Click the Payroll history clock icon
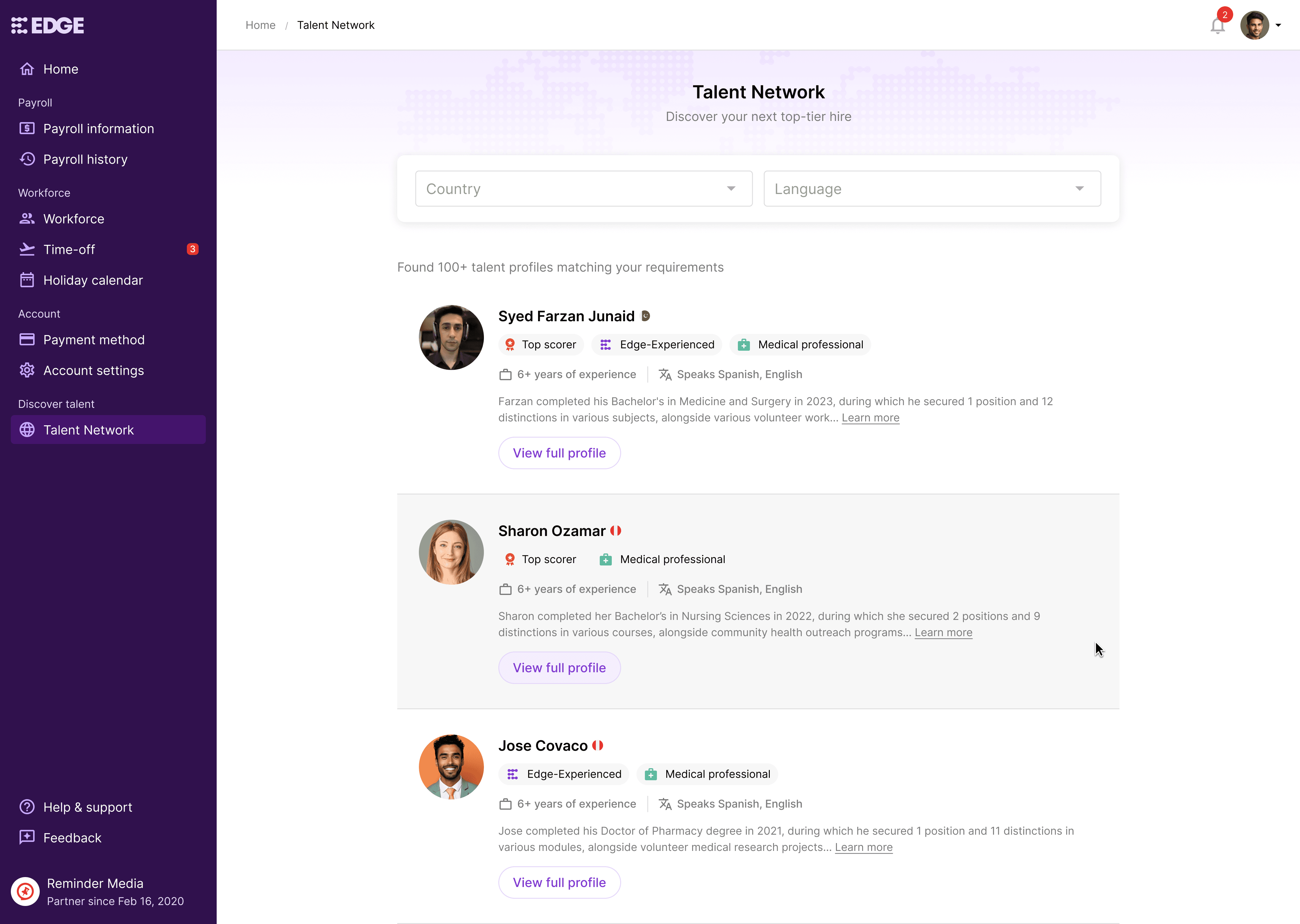This screenshot has height=924, width=1300. (27, 159)
